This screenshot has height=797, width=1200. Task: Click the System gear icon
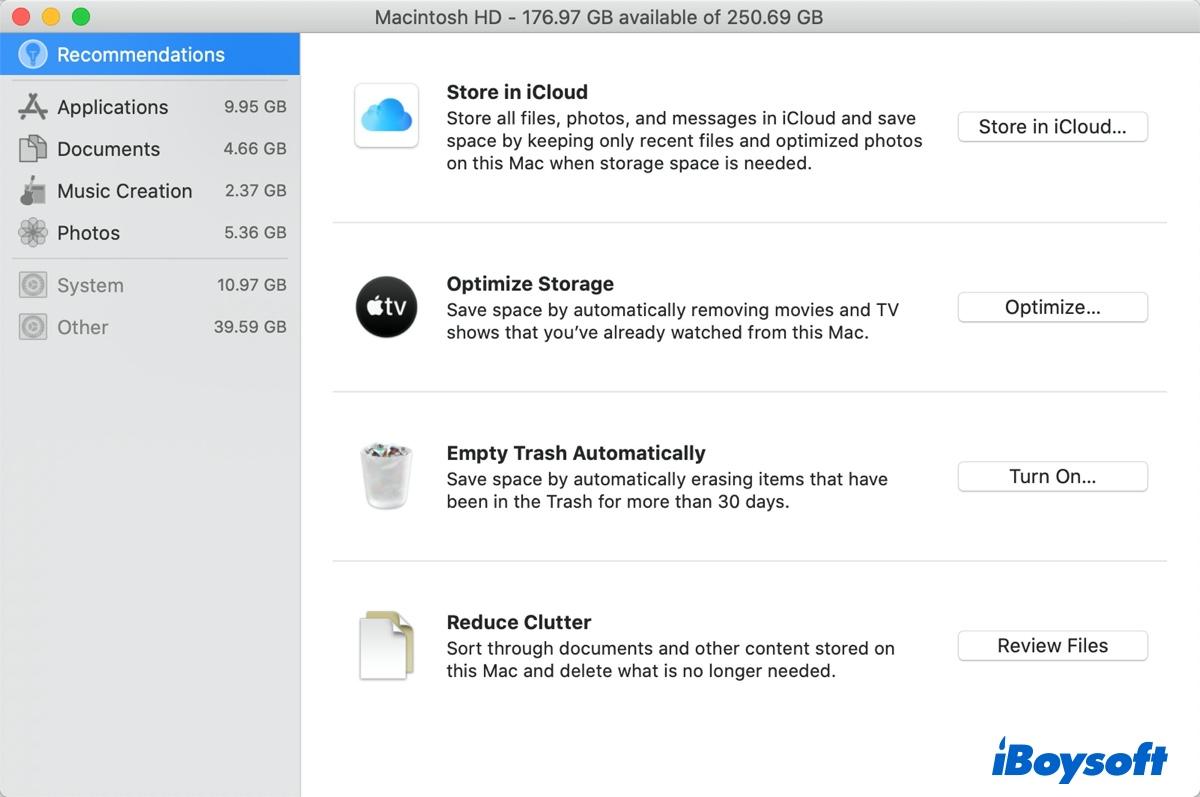33,285
